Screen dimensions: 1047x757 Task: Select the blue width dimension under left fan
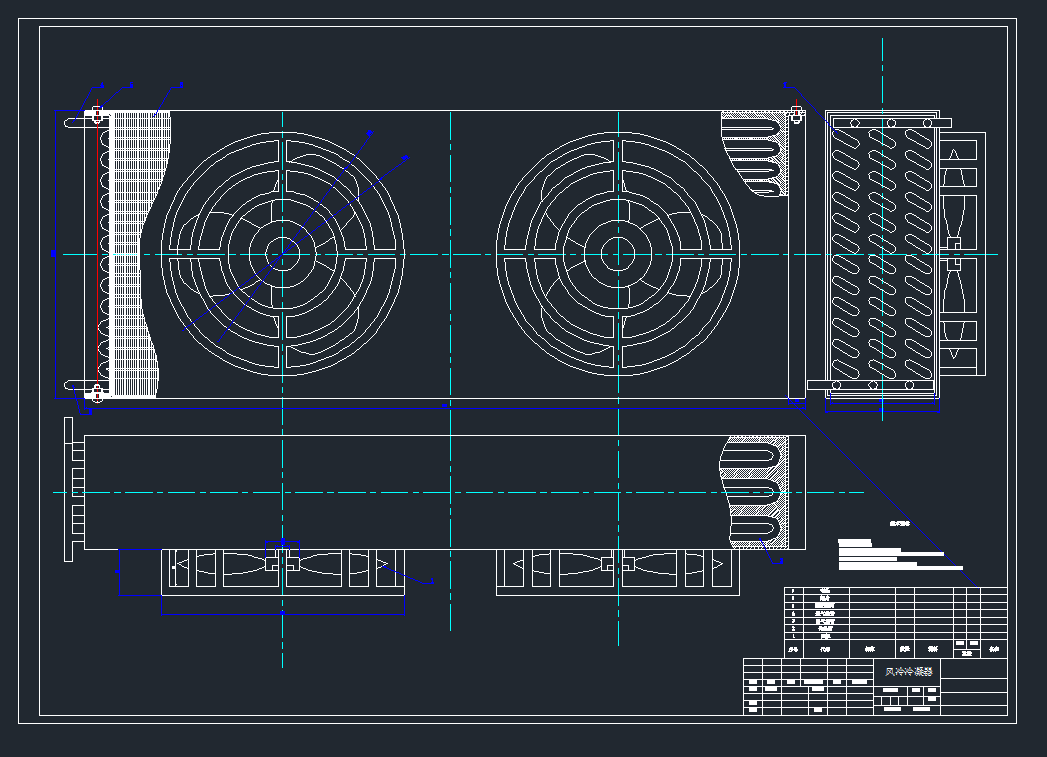pyautogui.click(x=283, y=612)
